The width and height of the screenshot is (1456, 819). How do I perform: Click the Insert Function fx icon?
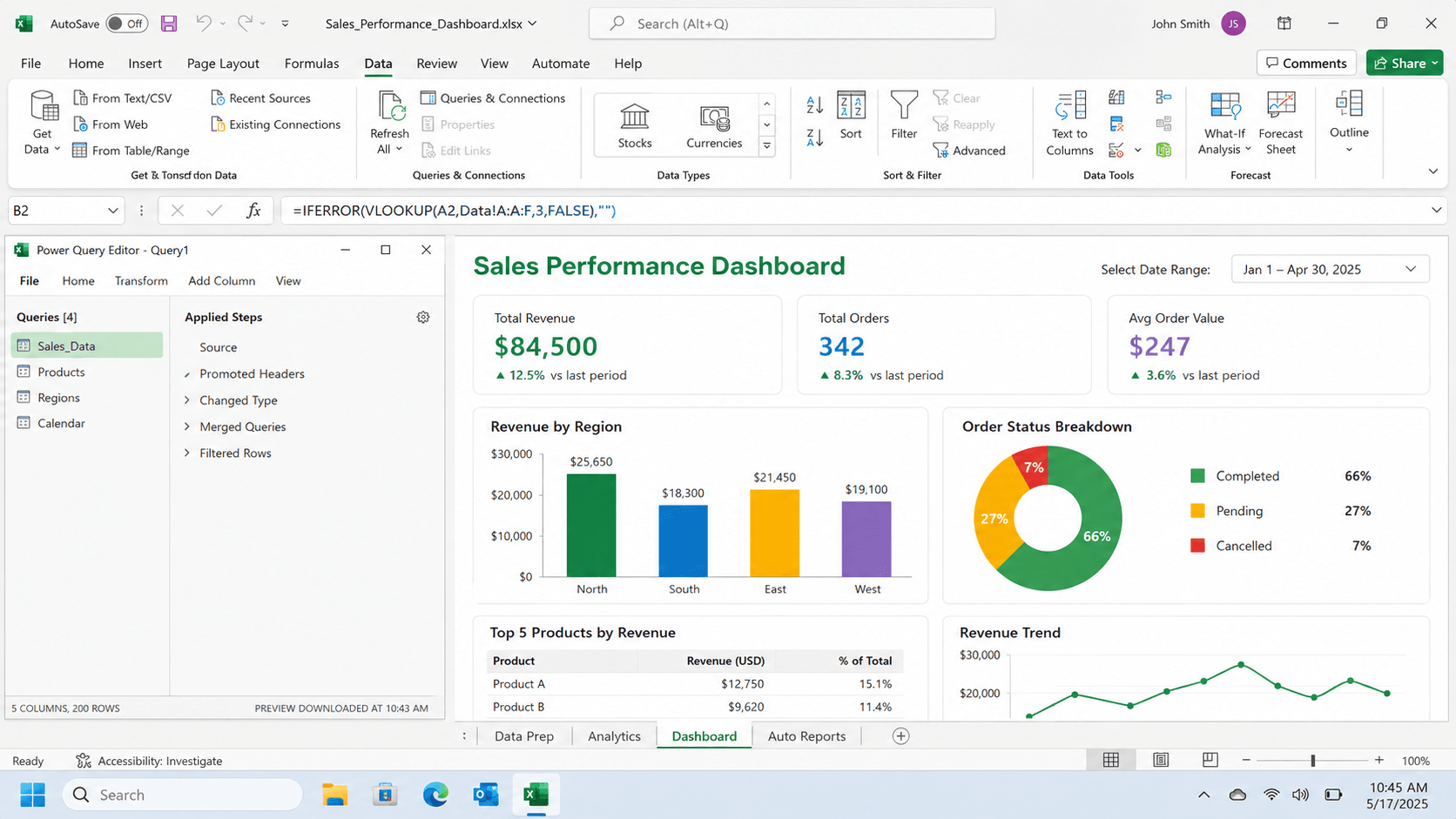[x=253, y=211]
